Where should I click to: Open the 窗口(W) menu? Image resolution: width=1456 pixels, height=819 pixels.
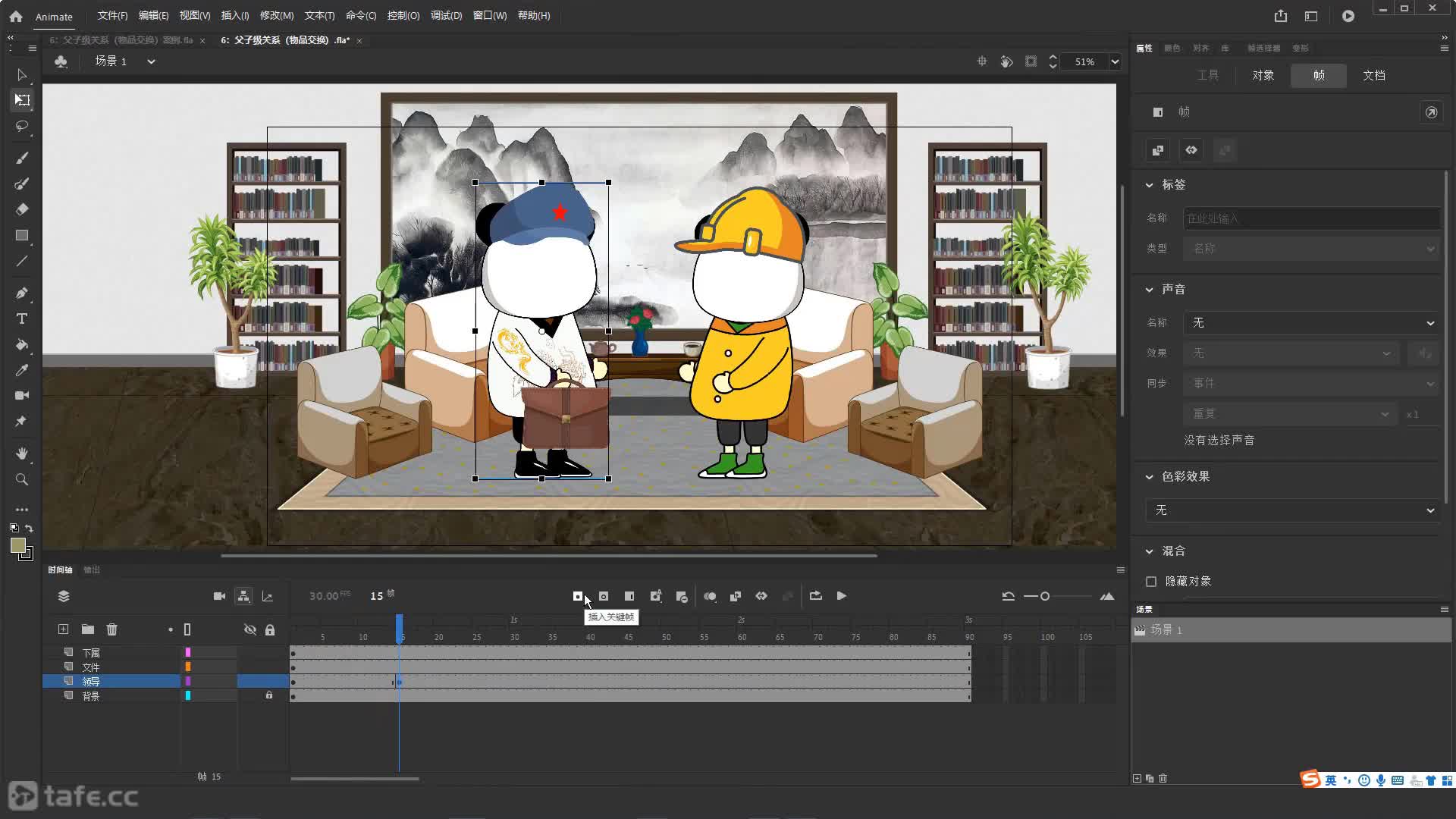pos(489,15)
